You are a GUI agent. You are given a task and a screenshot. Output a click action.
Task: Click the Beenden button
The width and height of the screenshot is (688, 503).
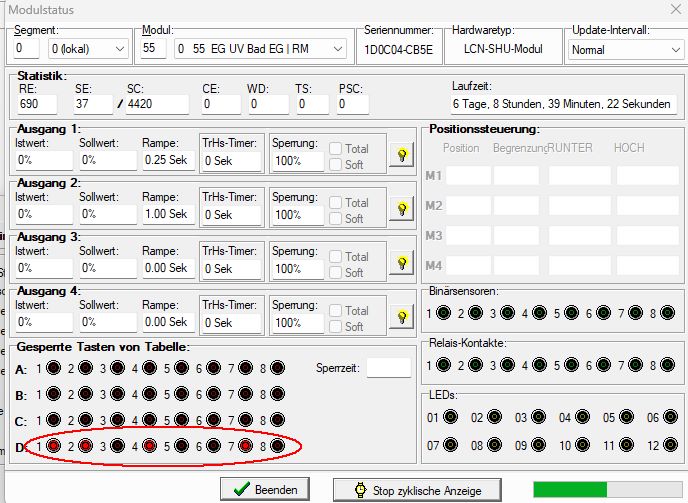(264, 490)
